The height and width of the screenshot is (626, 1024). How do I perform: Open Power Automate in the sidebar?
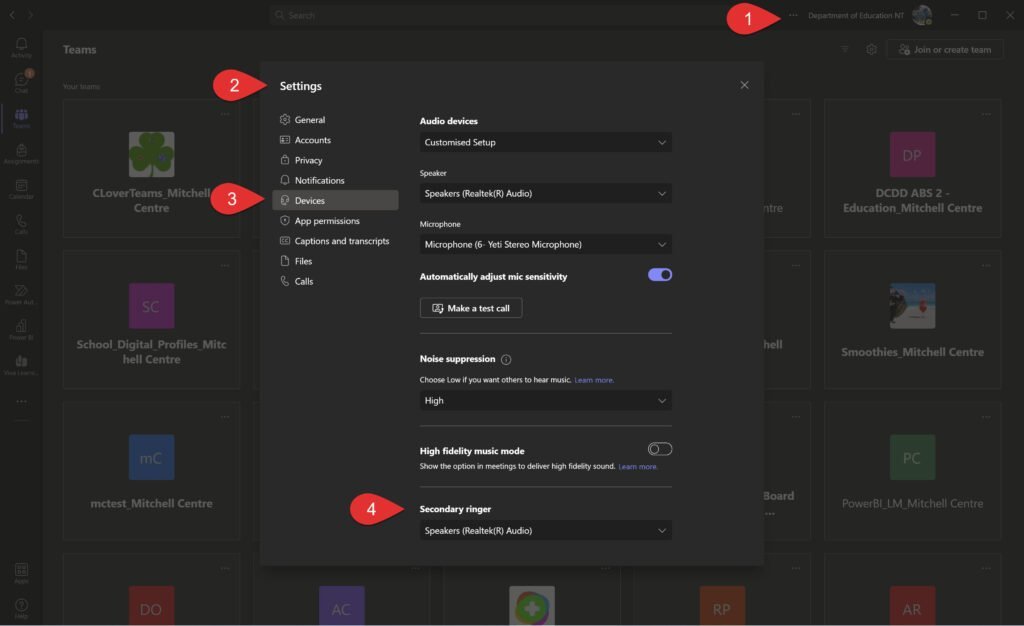click(21, 294)
